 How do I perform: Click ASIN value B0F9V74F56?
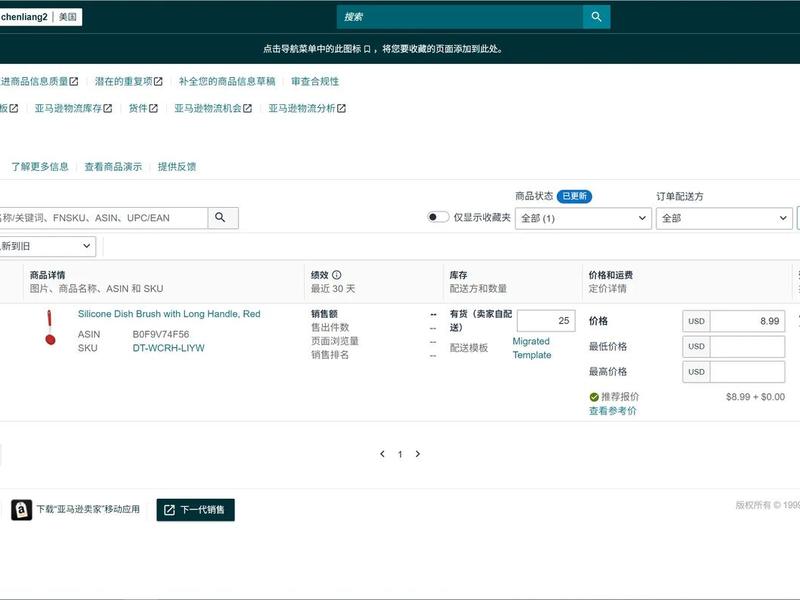click(x=161, y=334)
